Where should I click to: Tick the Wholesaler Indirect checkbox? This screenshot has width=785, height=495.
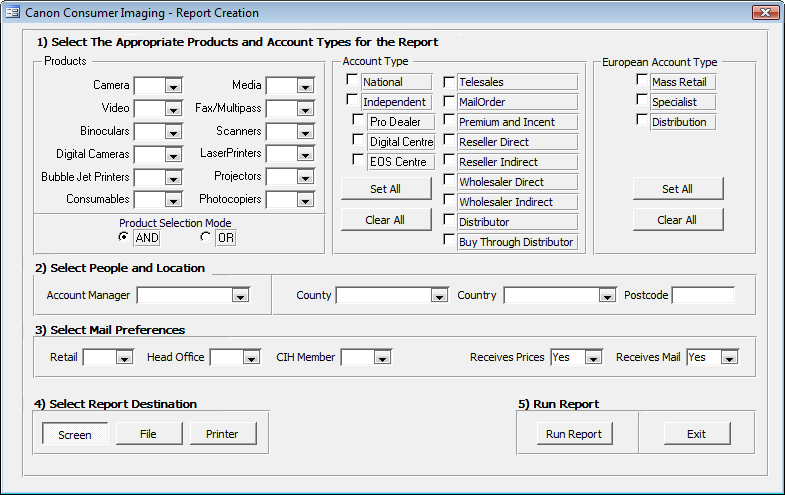[x=449, y=200]
